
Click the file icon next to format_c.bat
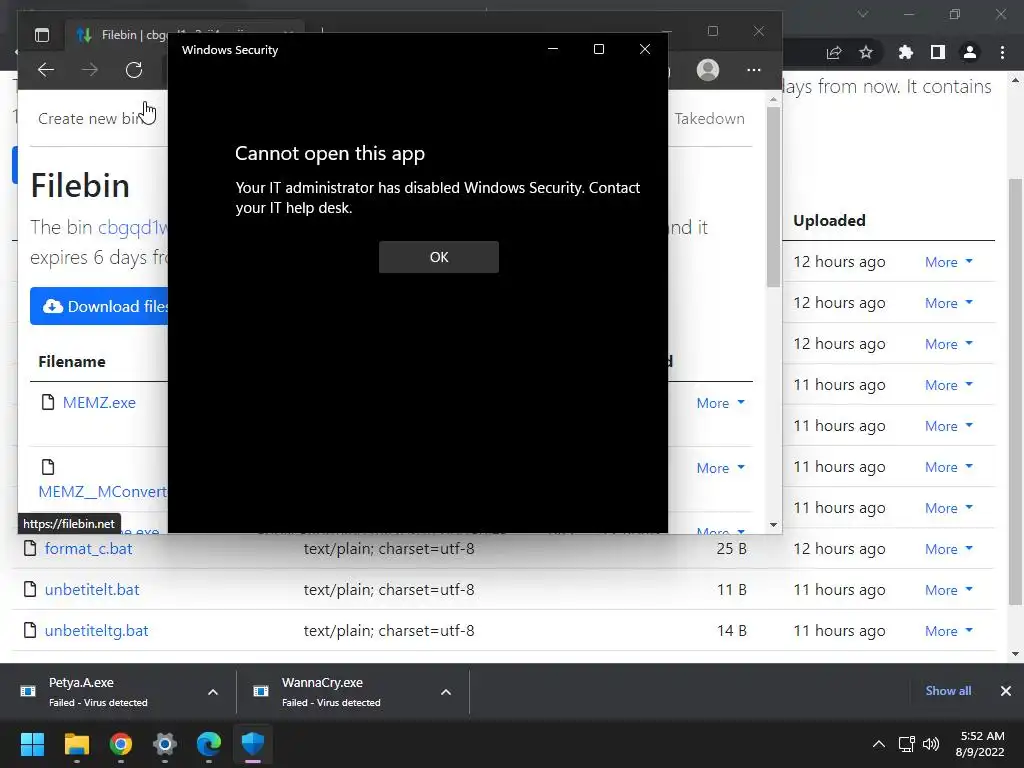pyautogui.click(x=30, y=548)
